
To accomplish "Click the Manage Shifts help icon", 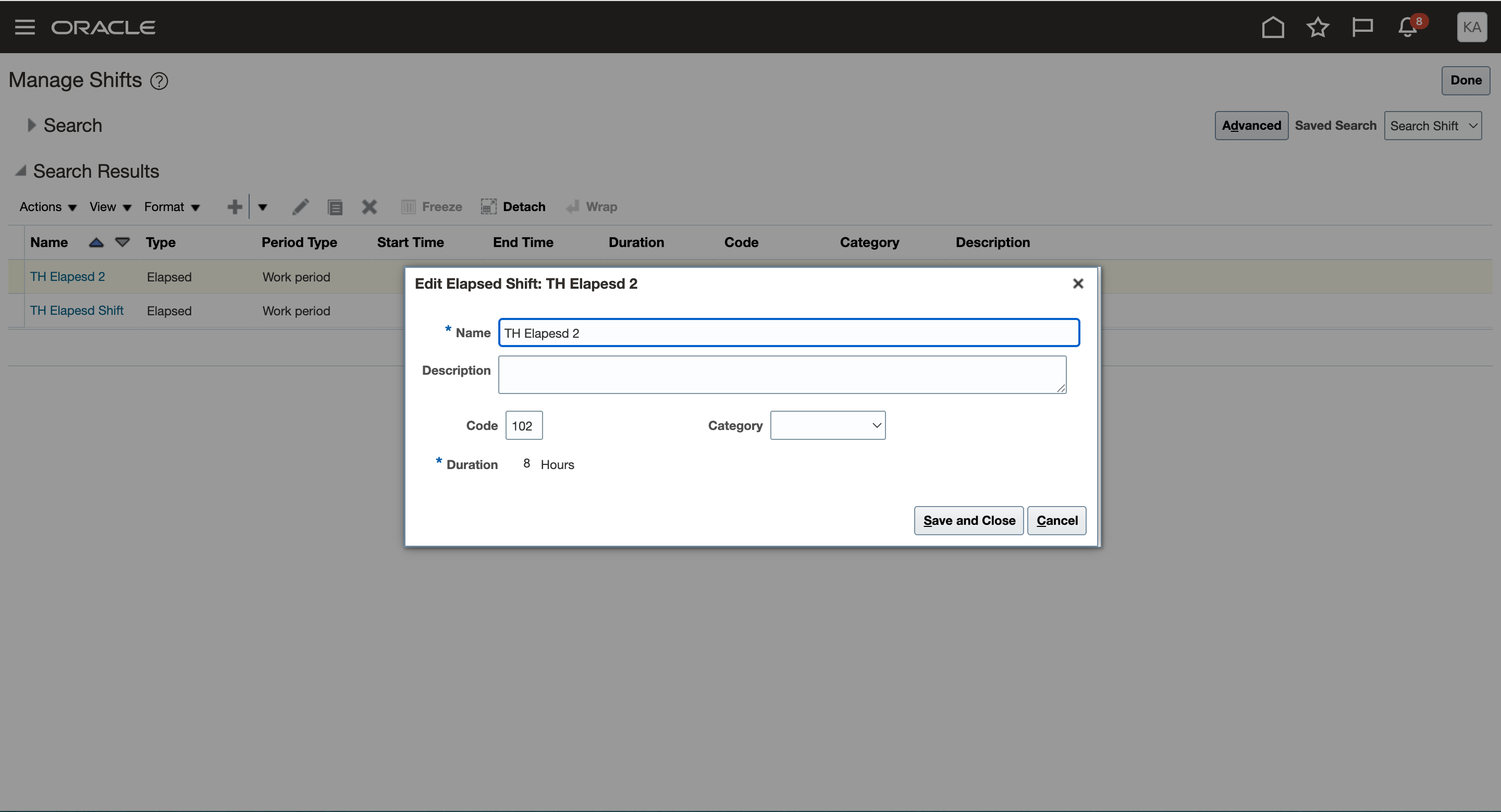I will (159, 81).
